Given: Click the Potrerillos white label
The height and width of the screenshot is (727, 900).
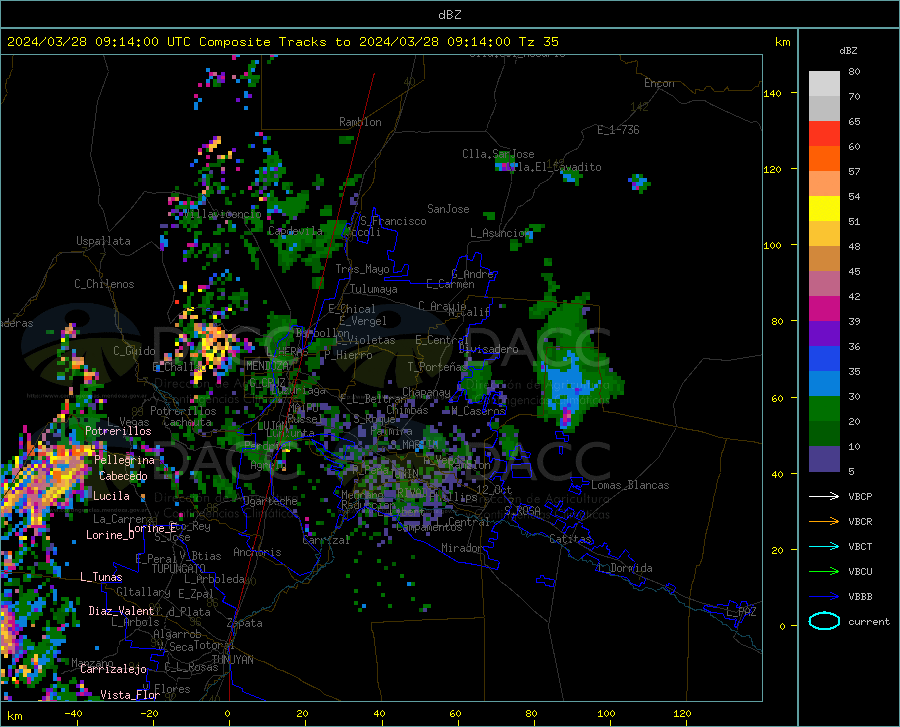Looking at the screenshot, I should pyautogui.click(x=118, y=431).
